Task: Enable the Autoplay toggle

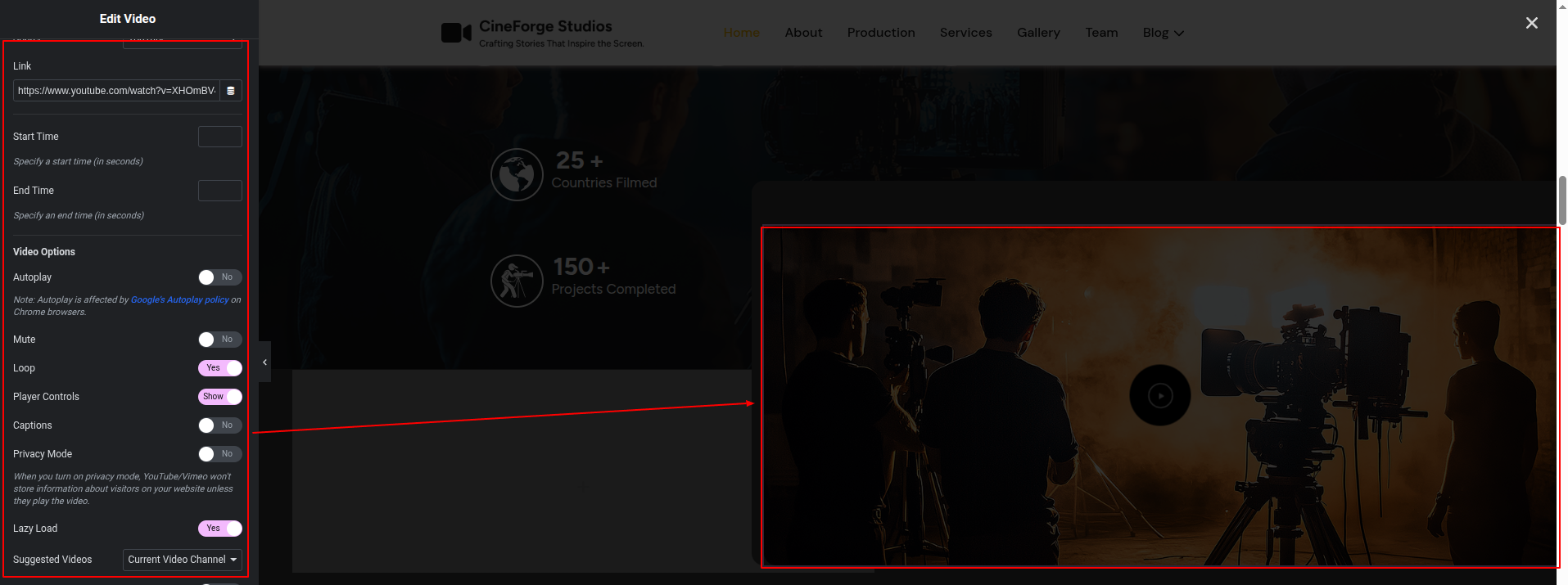Action: (219, 277)
